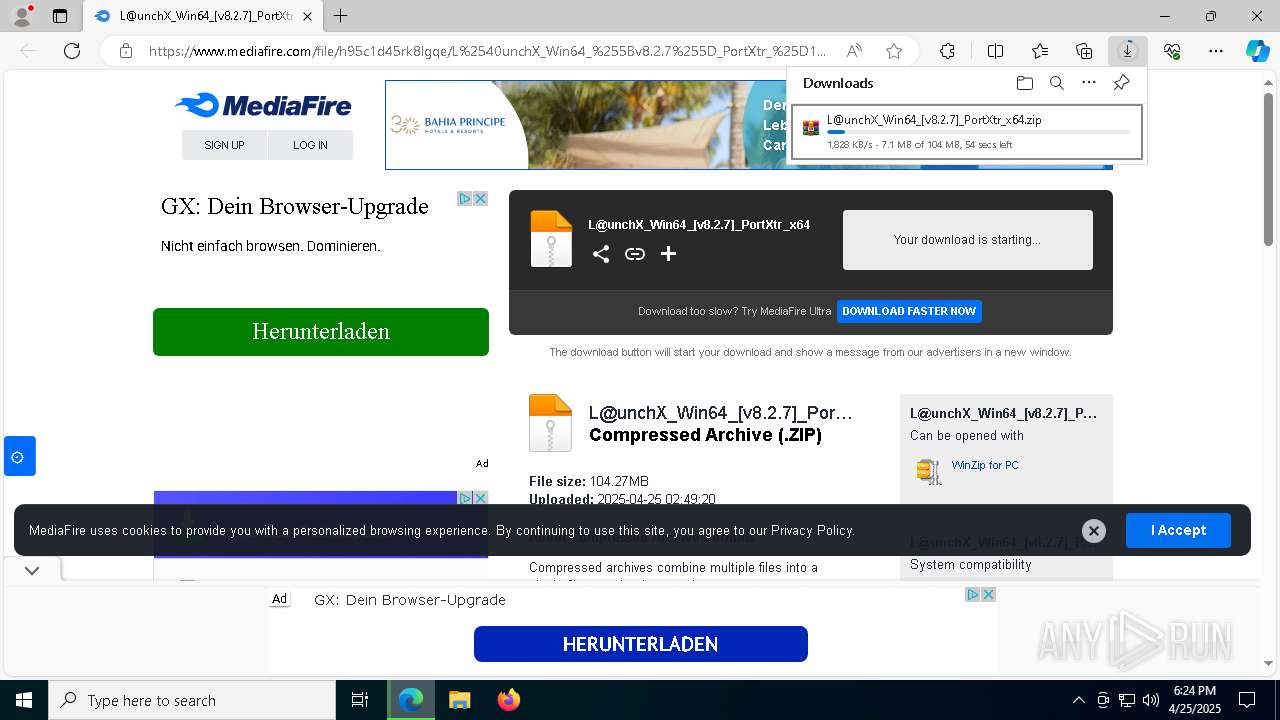Pin the Downloads panel
The width and height of the screenshot is (1280, 720).
click(1121, 83)
